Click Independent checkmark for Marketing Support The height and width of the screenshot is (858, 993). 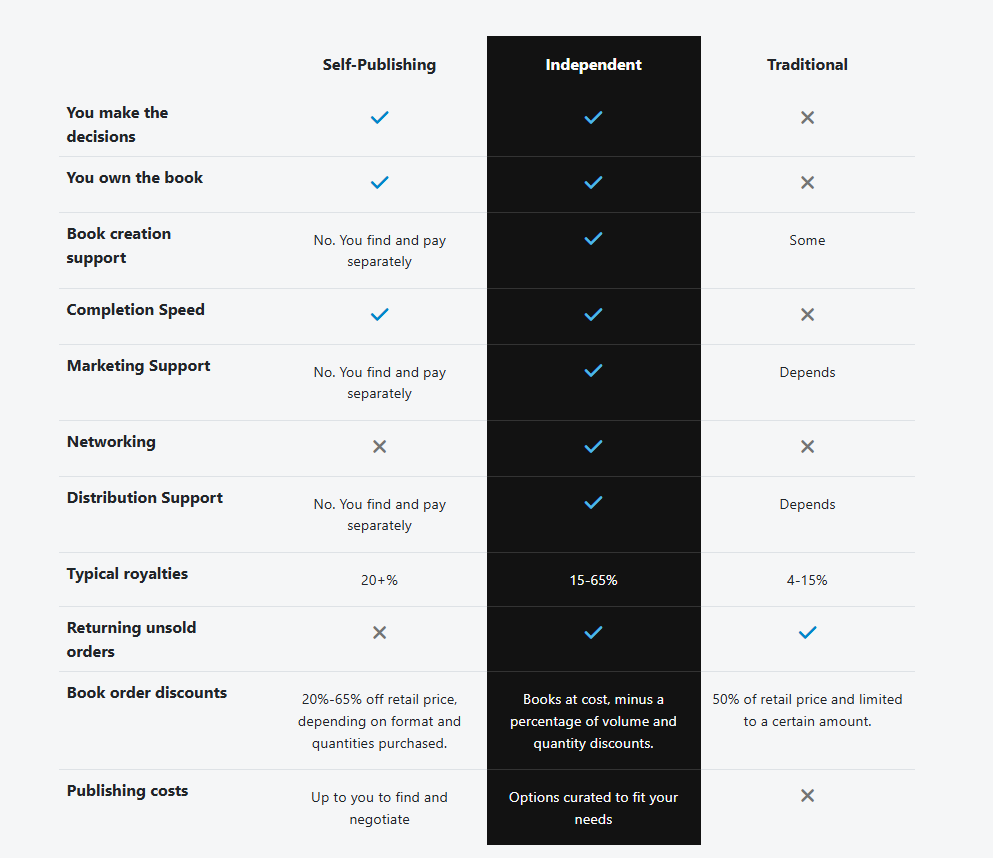pyautogui.click(x=593, y=370)
